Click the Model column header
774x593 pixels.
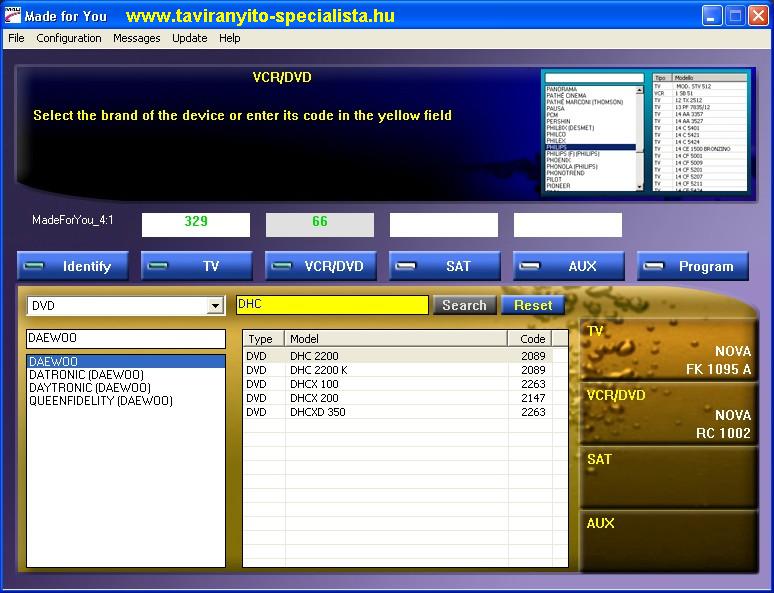tap(396, 339)
